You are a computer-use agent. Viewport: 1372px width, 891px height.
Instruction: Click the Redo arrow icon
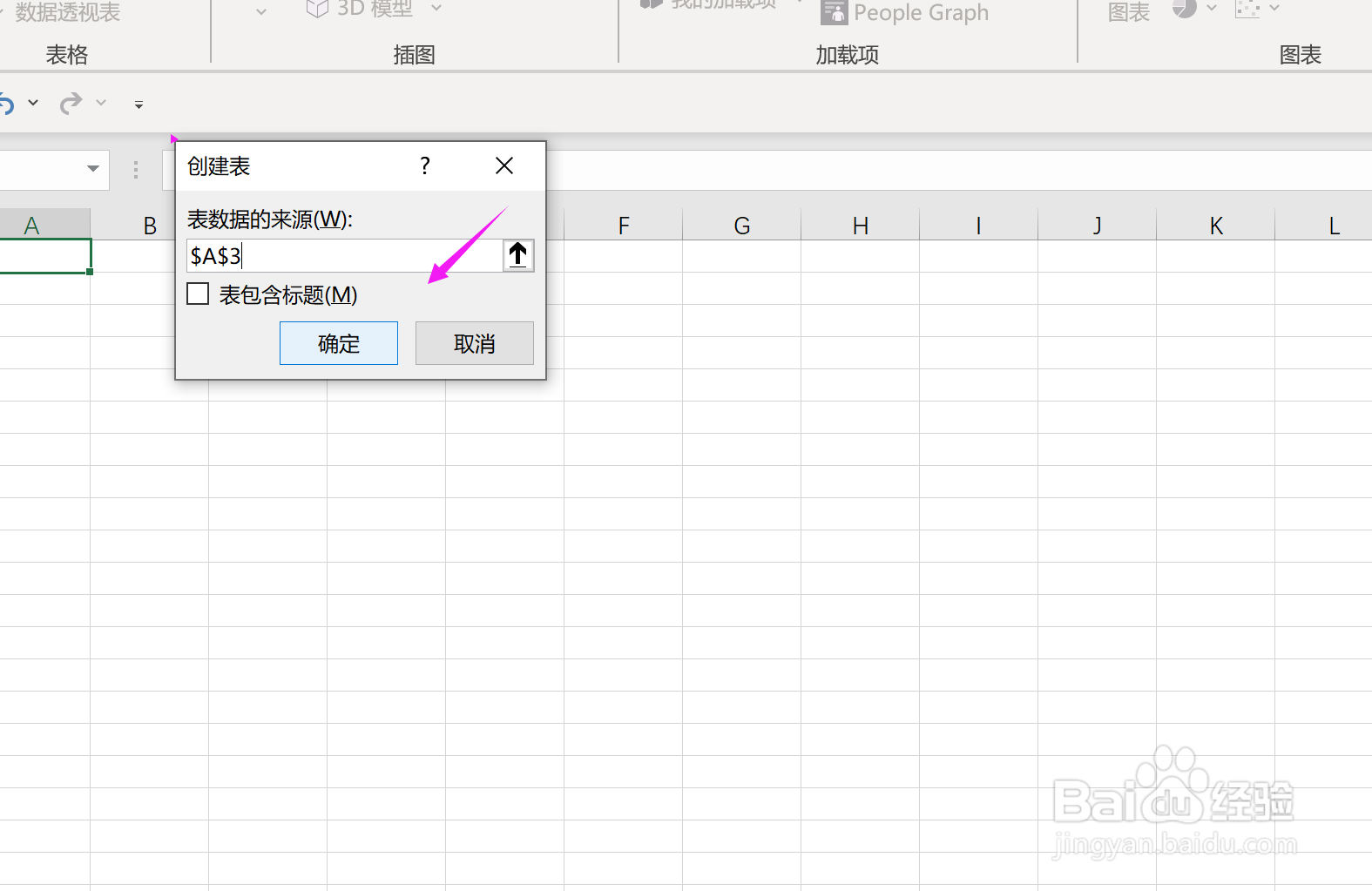click(x=71, y=104)
